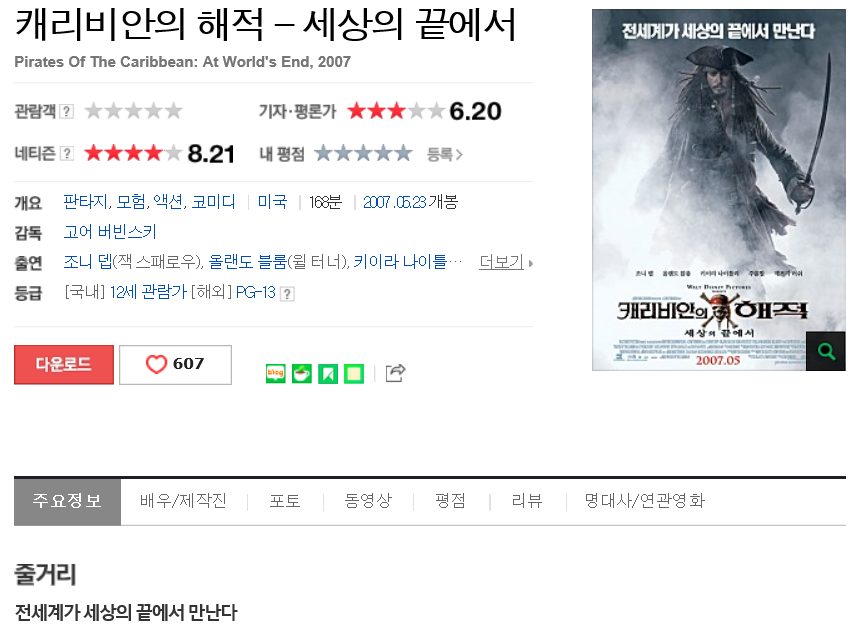Switch to the 동영상 tab
This screenshot has height=624, width=856.
click(368, 501)
